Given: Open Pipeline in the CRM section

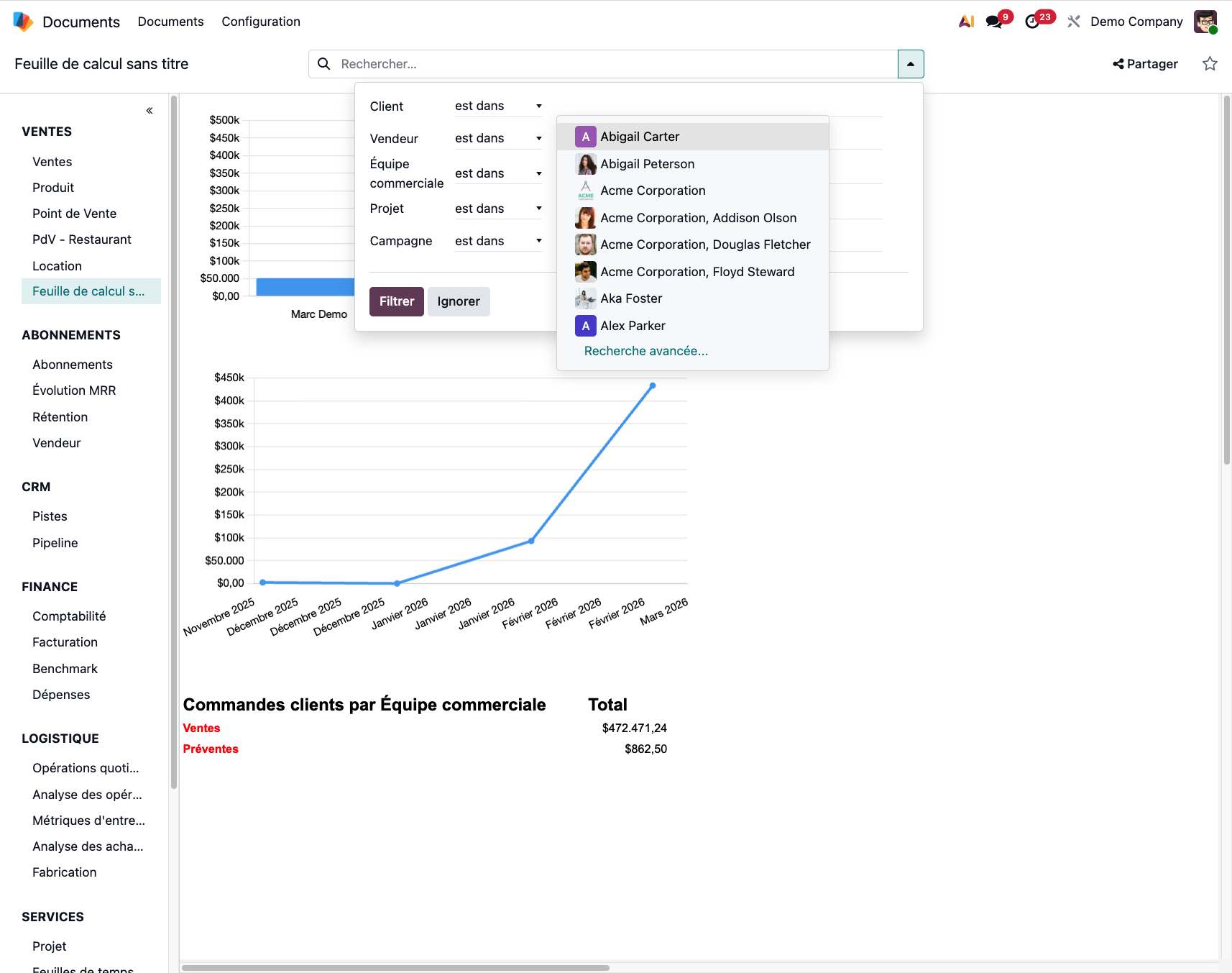Looking at the screenshot, I should click(x=55, y=543).
